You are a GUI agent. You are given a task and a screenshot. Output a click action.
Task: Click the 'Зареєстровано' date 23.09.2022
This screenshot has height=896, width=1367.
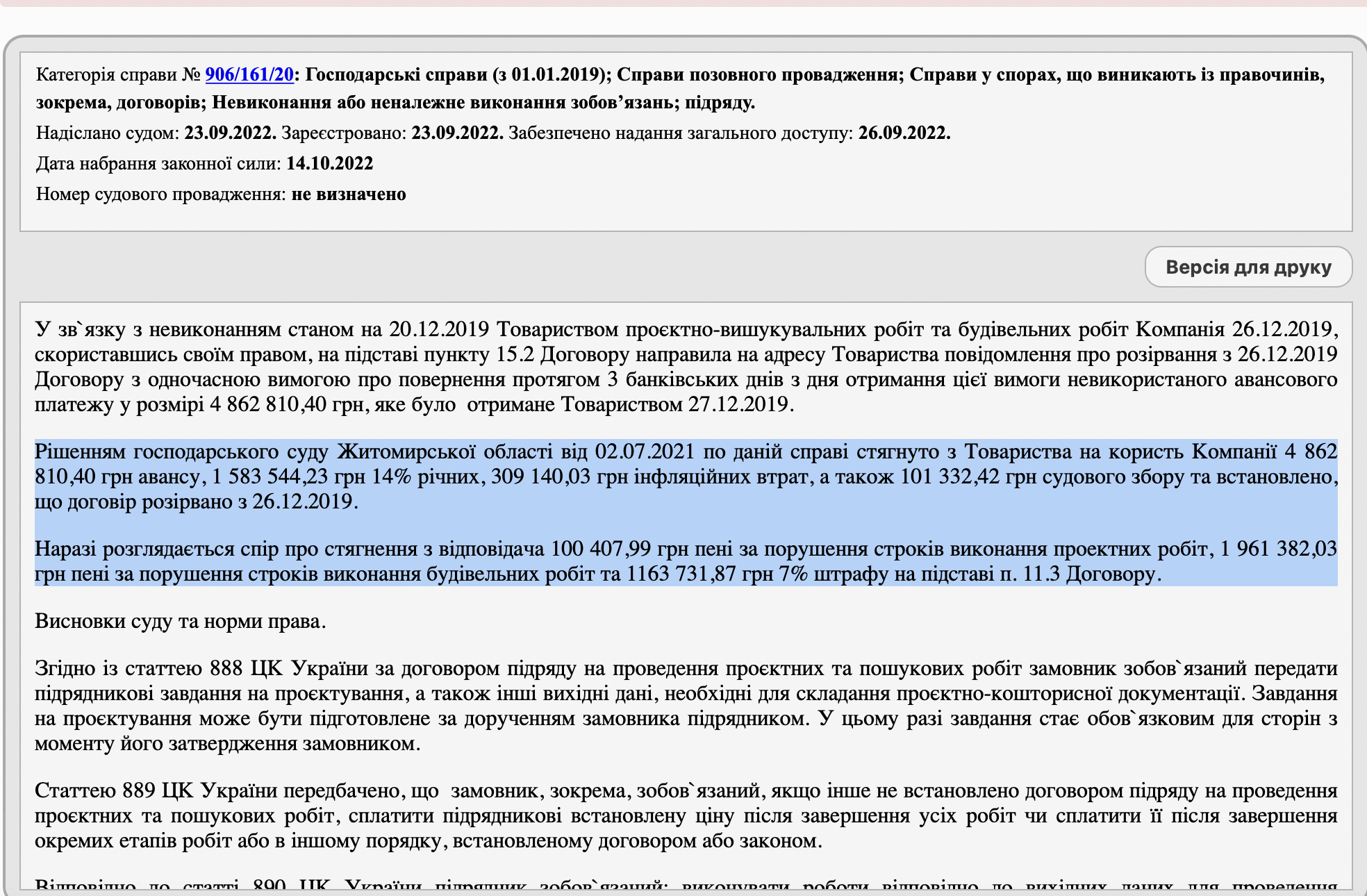tap(457, 133)
